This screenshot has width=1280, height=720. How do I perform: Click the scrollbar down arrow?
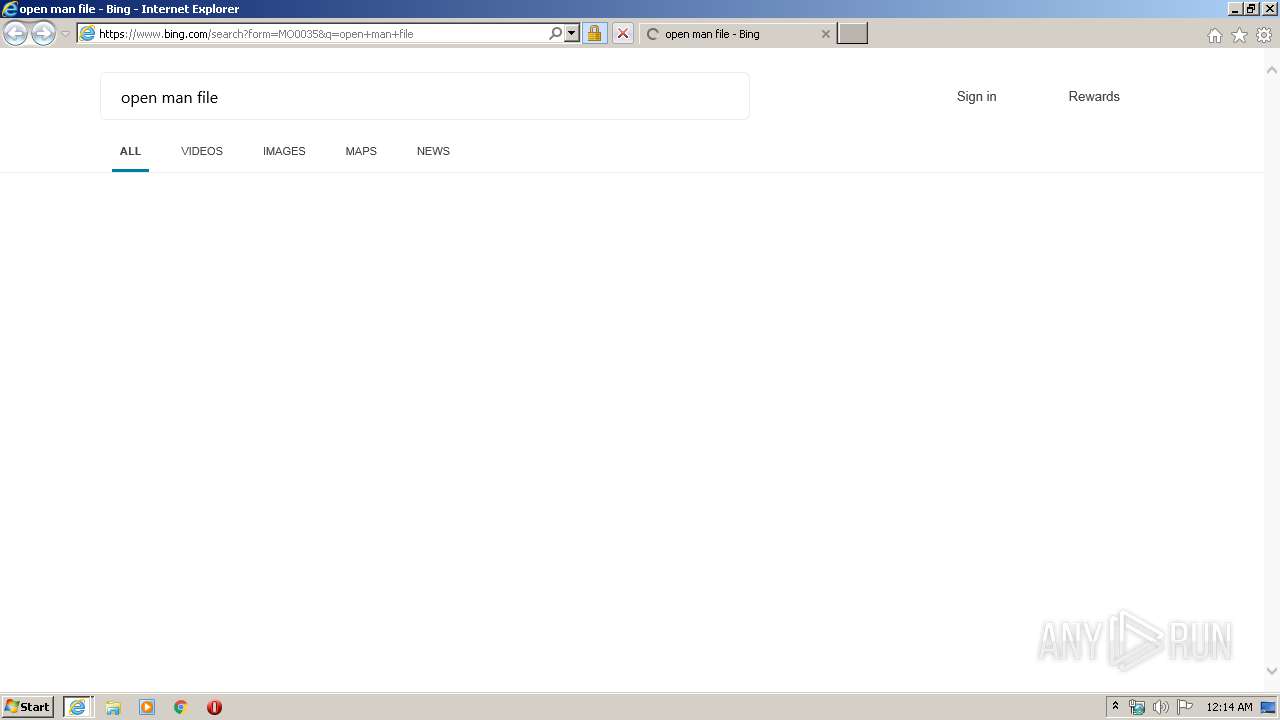(1272, 671)
